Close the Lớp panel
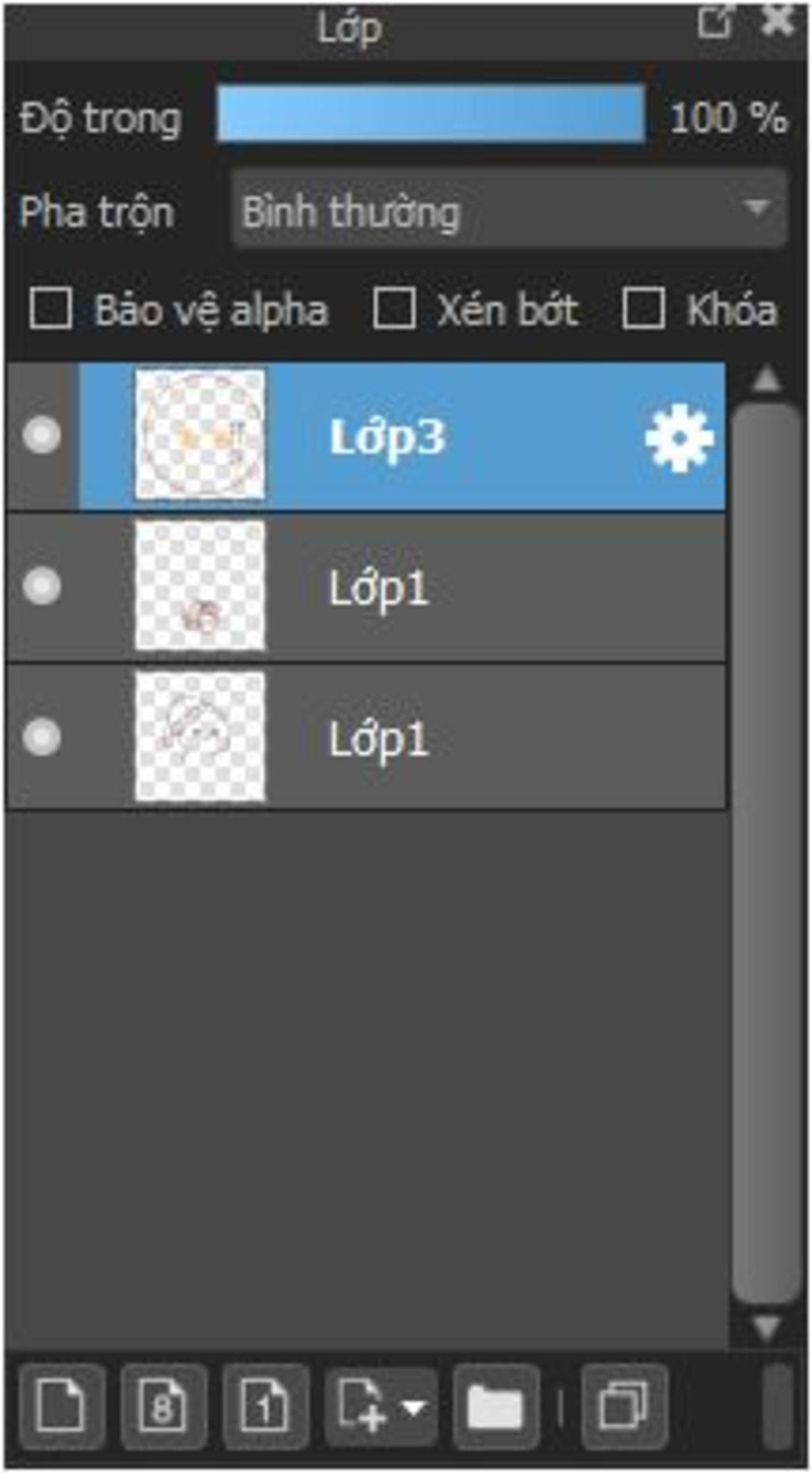The height and width of the screenshot is (1473, 812). (x=777, y=22)
